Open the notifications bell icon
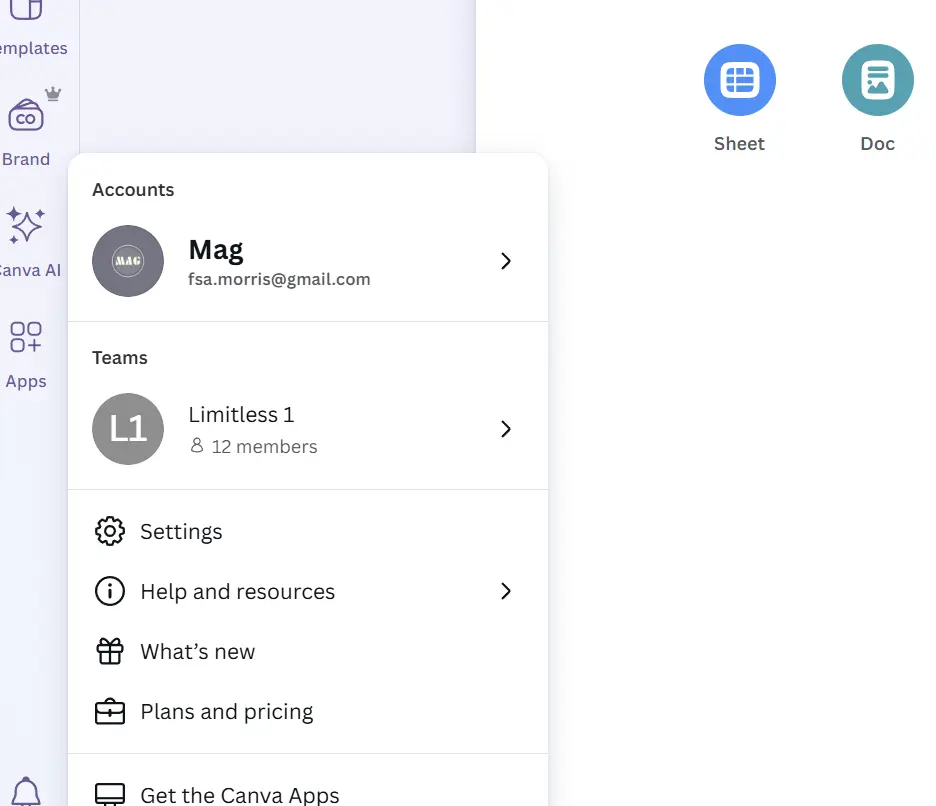Image resolution: width=936 pixels, height=806 pixels. click(26, 792)
